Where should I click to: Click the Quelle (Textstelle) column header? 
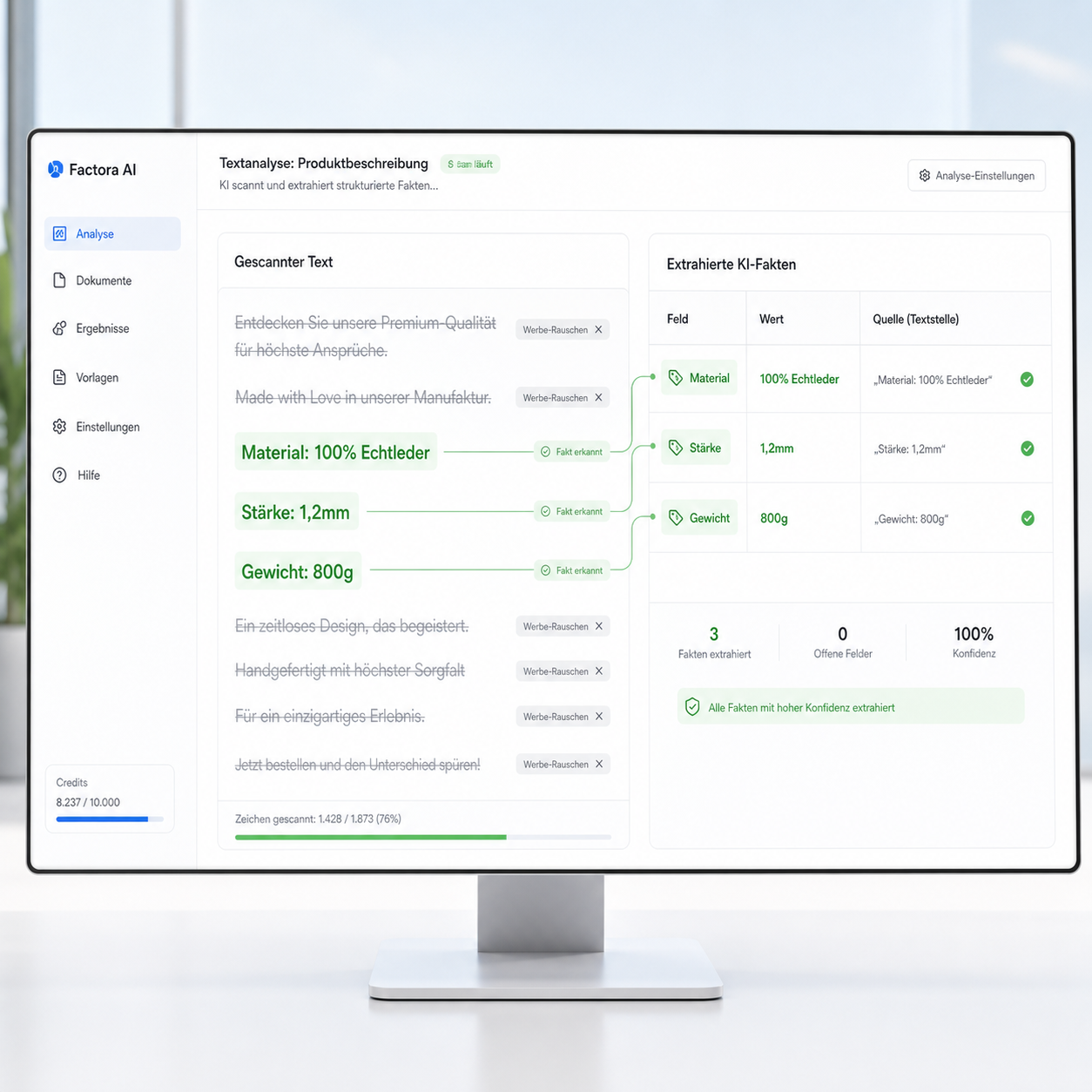(x=916, y=320)
